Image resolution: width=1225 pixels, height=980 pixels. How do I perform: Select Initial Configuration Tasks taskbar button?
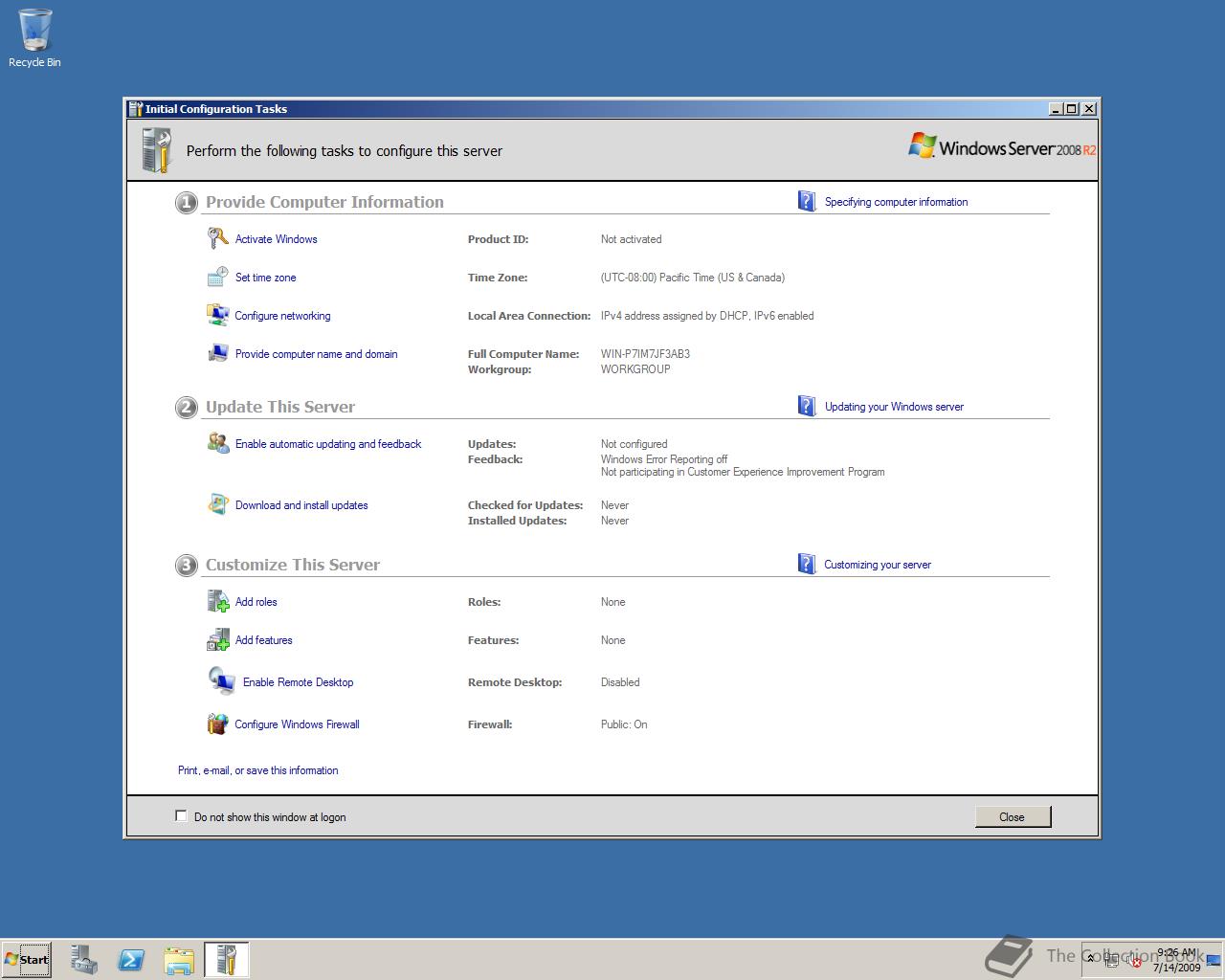click(x=227, y=960)
